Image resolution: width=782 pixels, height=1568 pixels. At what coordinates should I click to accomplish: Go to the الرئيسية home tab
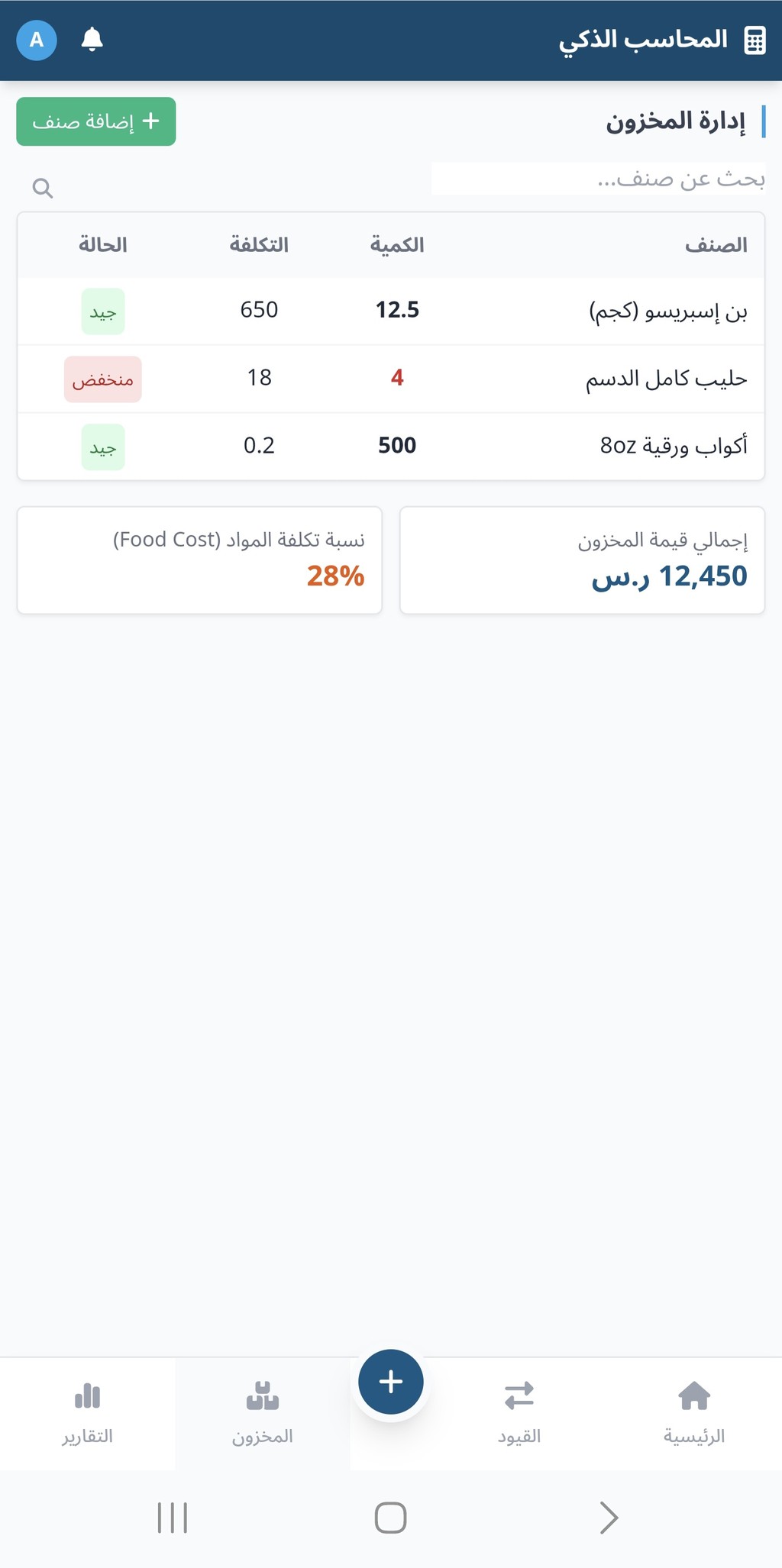coord(693,1412)
